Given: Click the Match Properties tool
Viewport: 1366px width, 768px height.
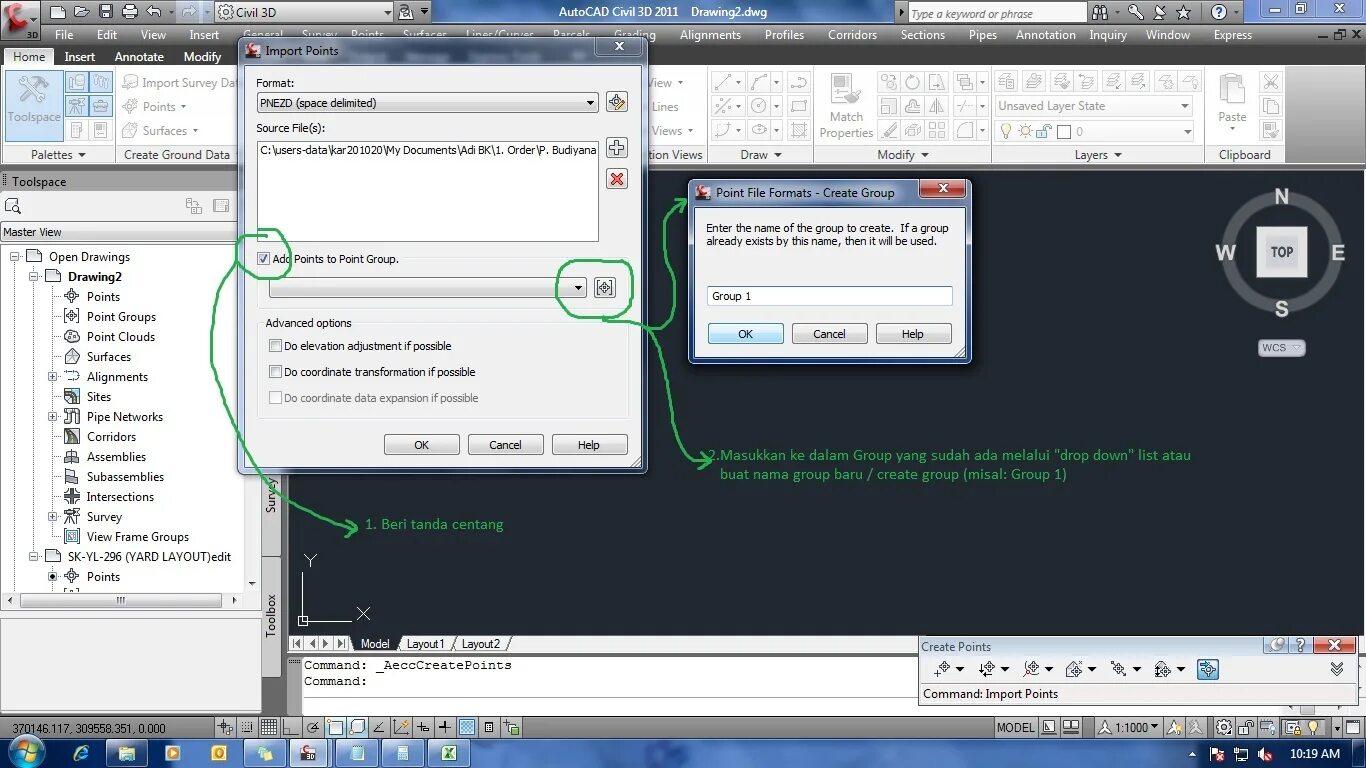Looking at the screenshot, I should (846, 106).
